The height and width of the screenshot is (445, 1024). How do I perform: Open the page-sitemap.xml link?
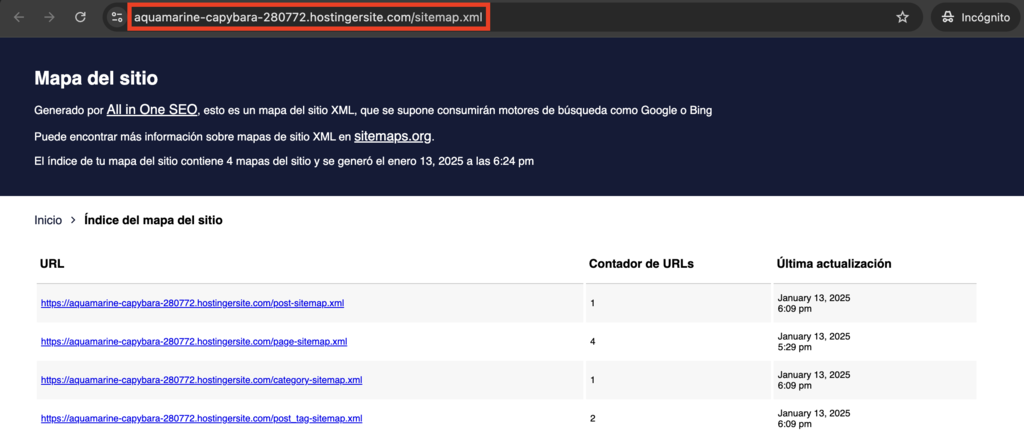tap(193, 341)
